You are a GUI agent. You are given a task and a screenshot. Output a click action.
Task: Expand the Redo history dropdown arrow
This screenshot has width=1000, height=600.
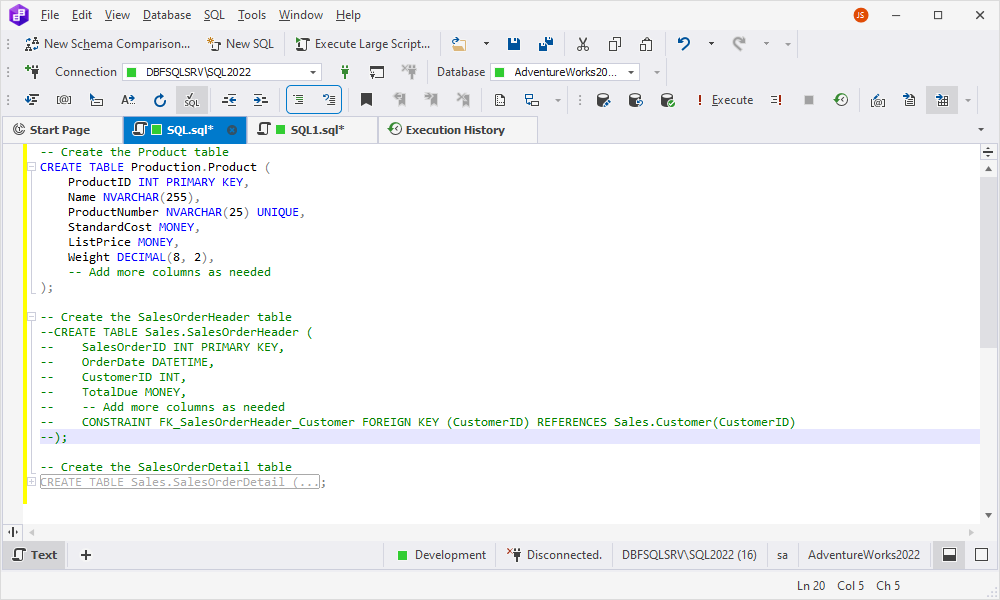pyautogui.click(x=767, y=44)
